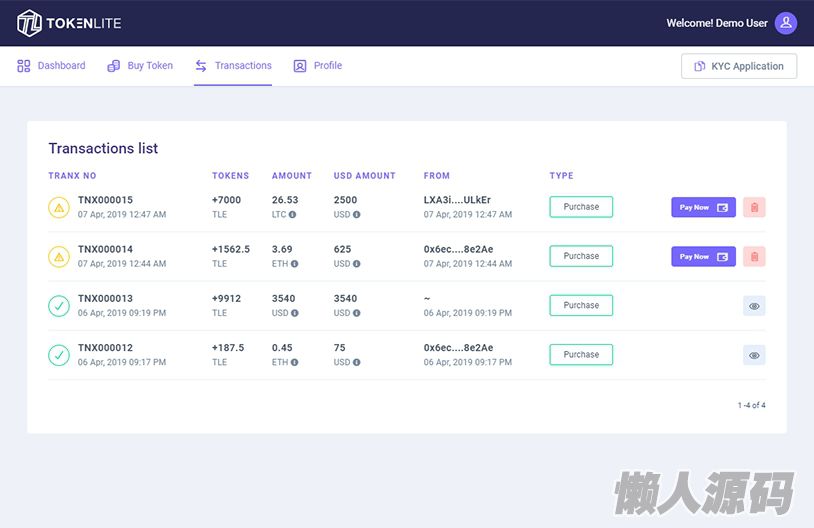Image resolution: width=814 pixels, height=528 pixels.
Task: Click warning status icon for TNX000014
Action: [x=59, y=256]
